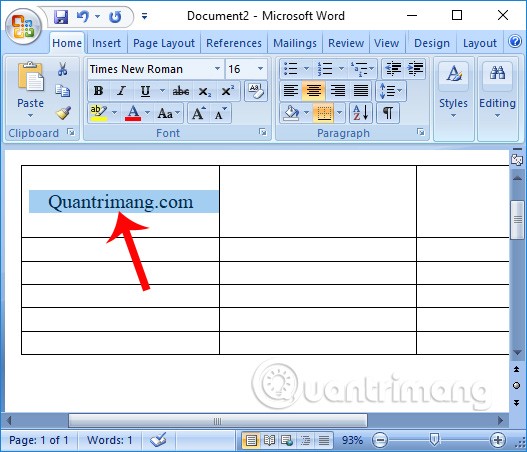Image resolution: width=527 pixels, height=452 pixels.
Task: Toggle center alignment
Action: pyautogui.click(x=314, y=91)
